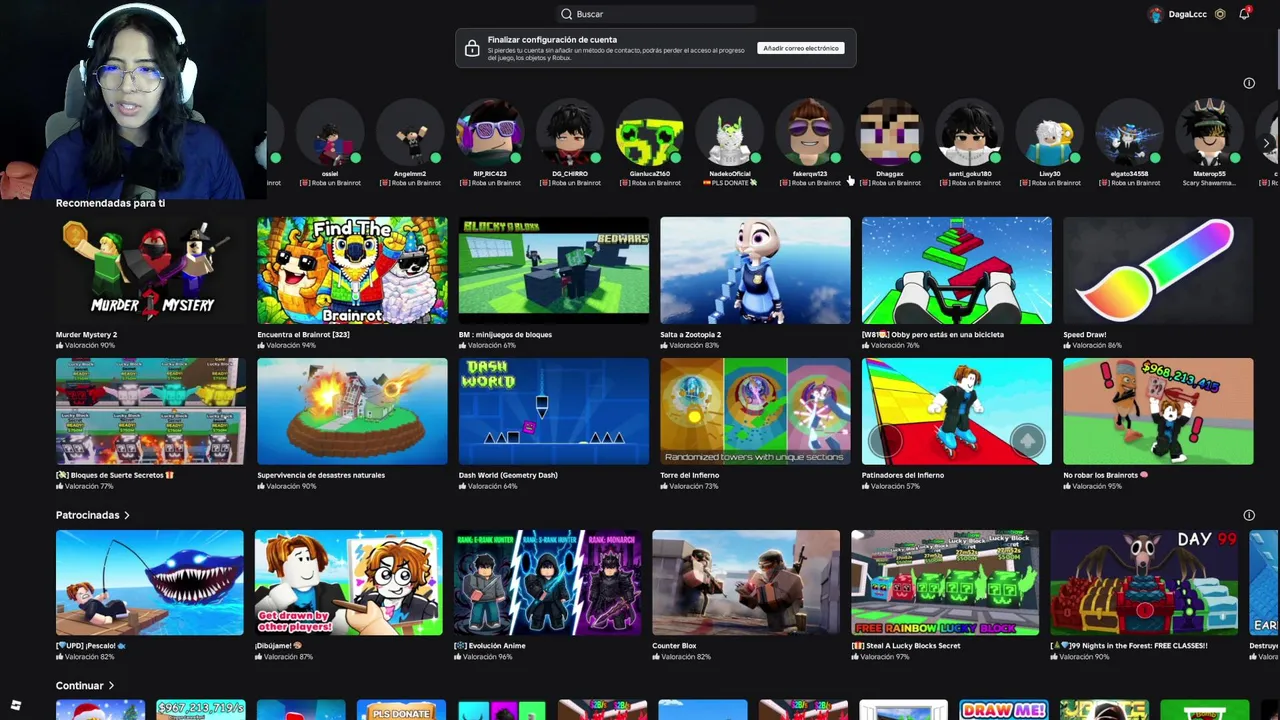
Task: Open No robar los Brainrots thumbnail
Action: click(1158, 411)
